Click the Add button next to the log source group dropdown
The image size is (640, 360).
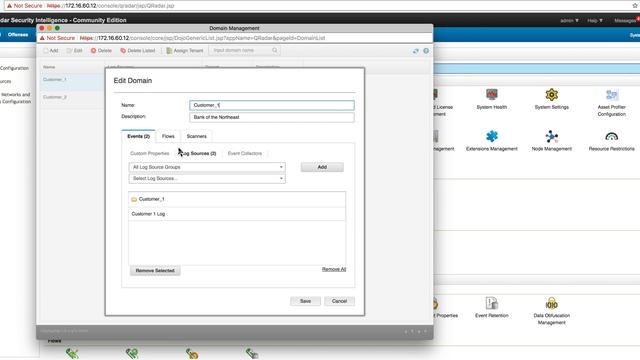[x=322, y=167]
